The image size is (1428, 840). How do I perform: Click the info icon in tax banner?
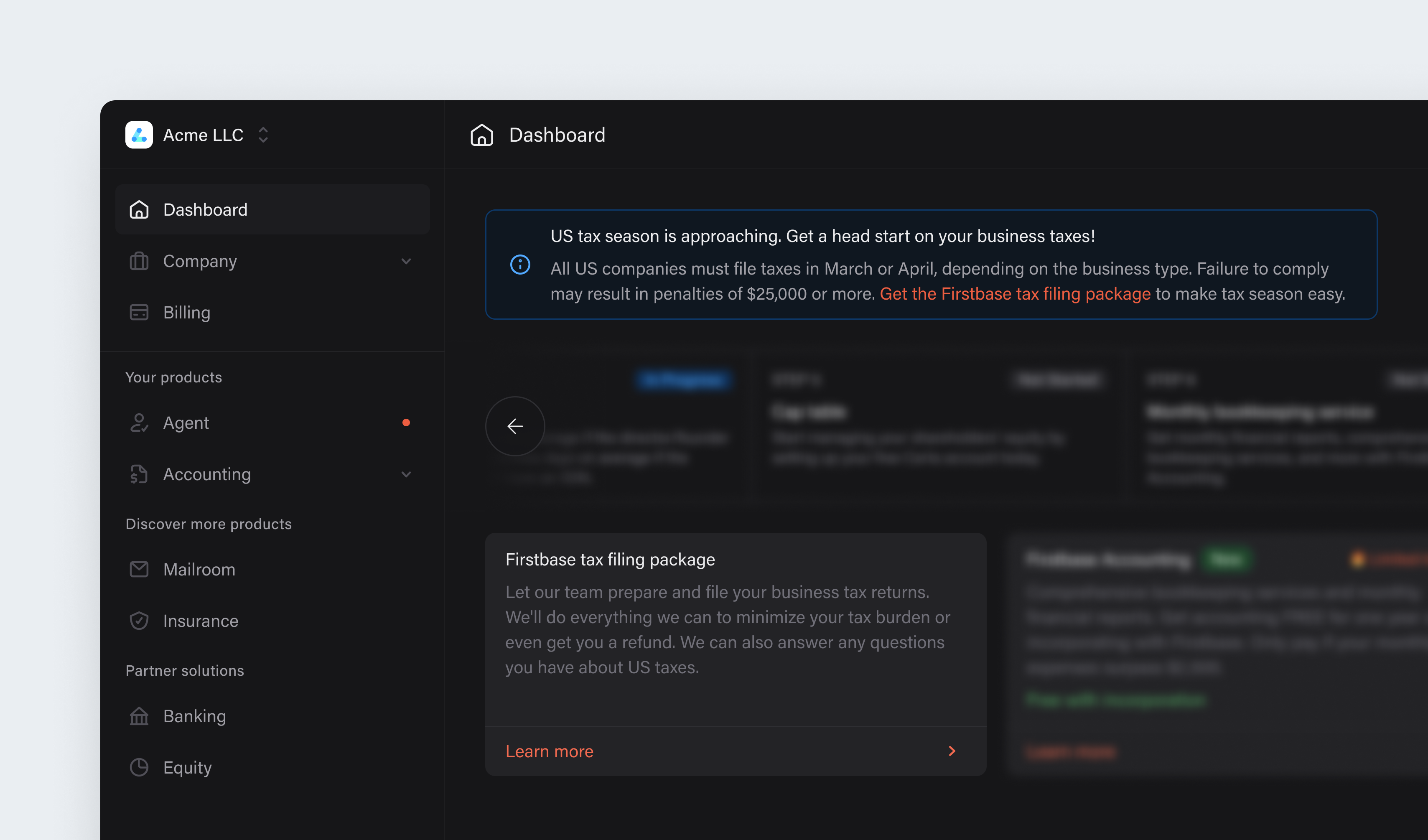(x=520, y=264)
